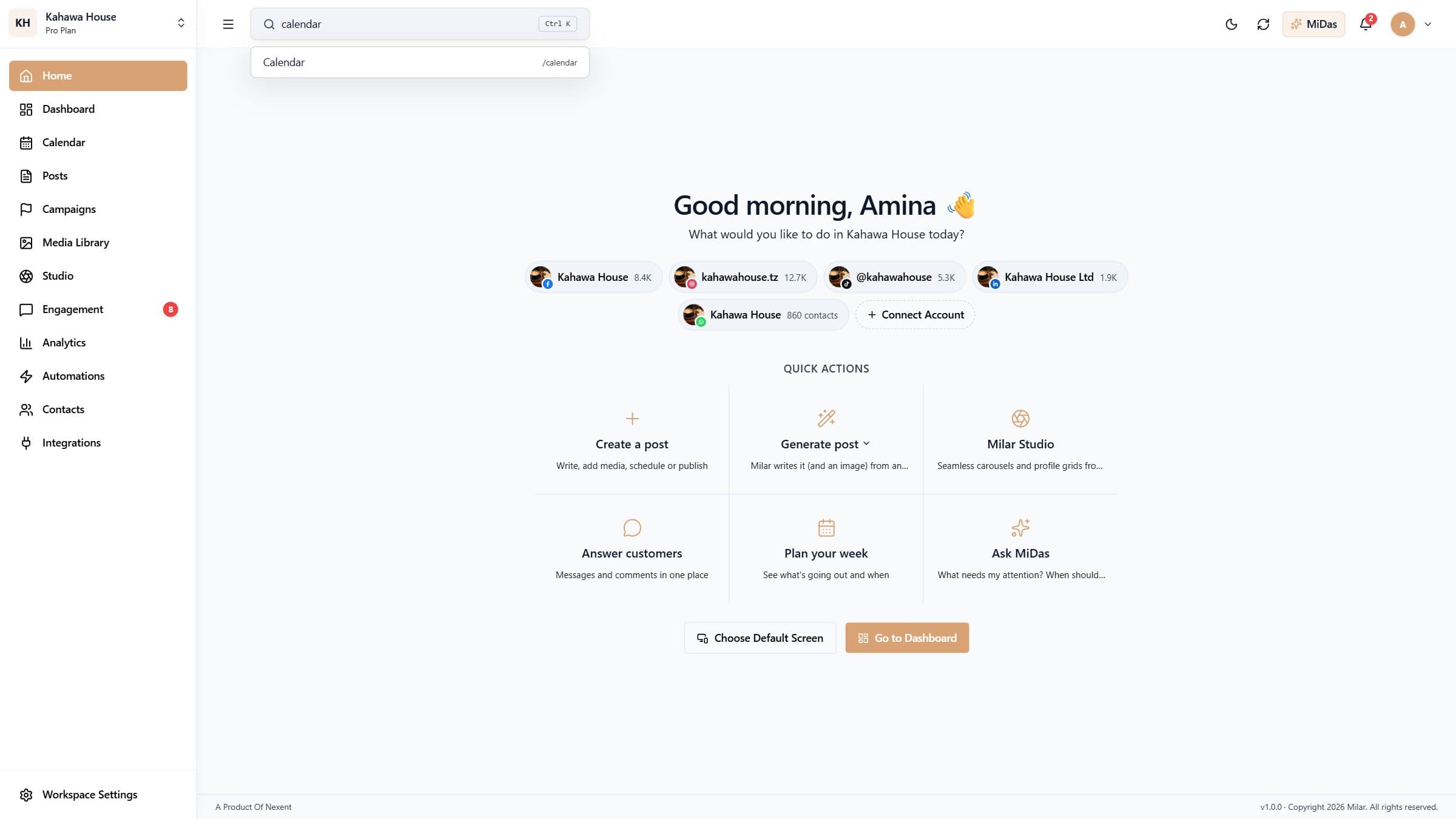Click the Answer customers chat bubble icon
The width and height of the screenshot is (1456, 819).
coord(632,528)
